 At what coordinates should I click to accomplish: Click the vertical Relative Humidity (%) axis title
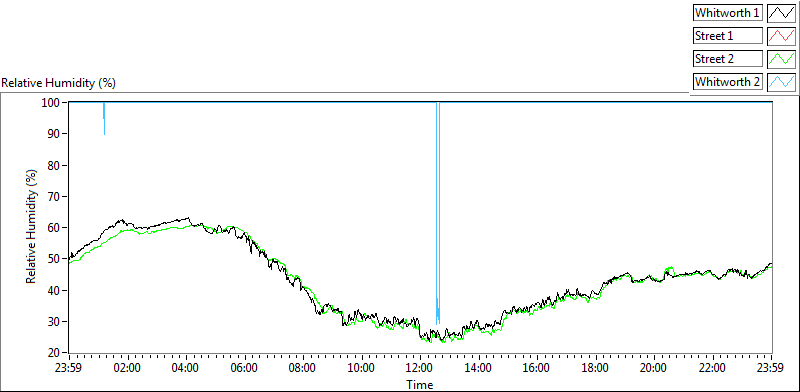[32, 227]
